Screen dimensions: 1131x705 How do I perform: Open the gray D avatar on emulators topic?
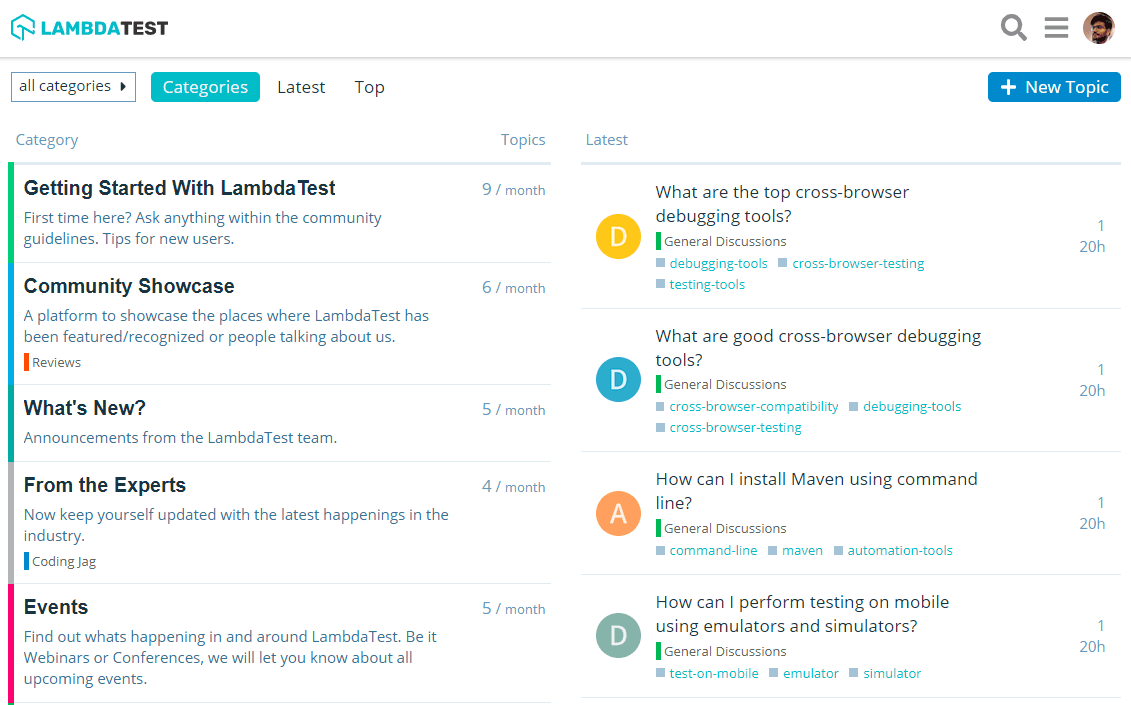click(x=617, y=635)
